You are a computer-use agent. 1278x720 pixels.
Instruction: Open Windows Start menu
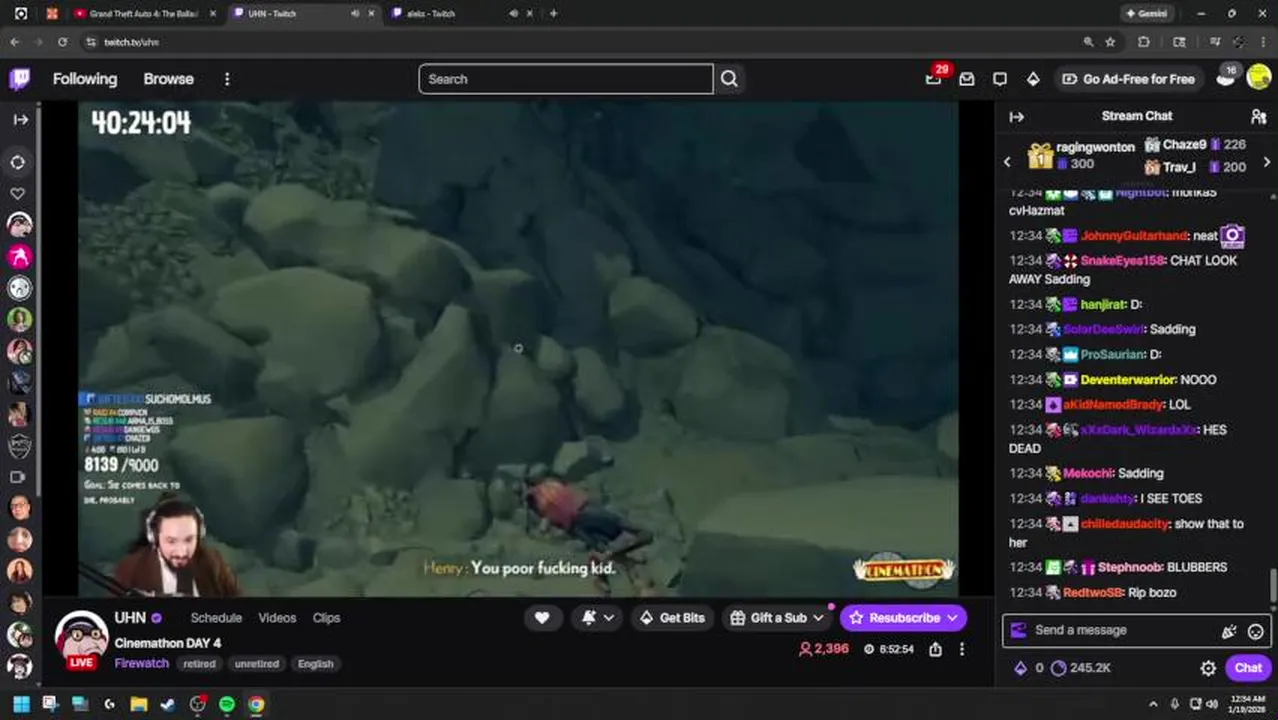pos(21,704)
